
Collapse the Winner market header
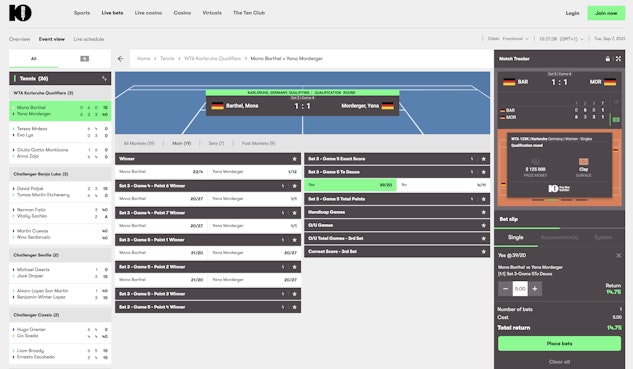[208, 159]
